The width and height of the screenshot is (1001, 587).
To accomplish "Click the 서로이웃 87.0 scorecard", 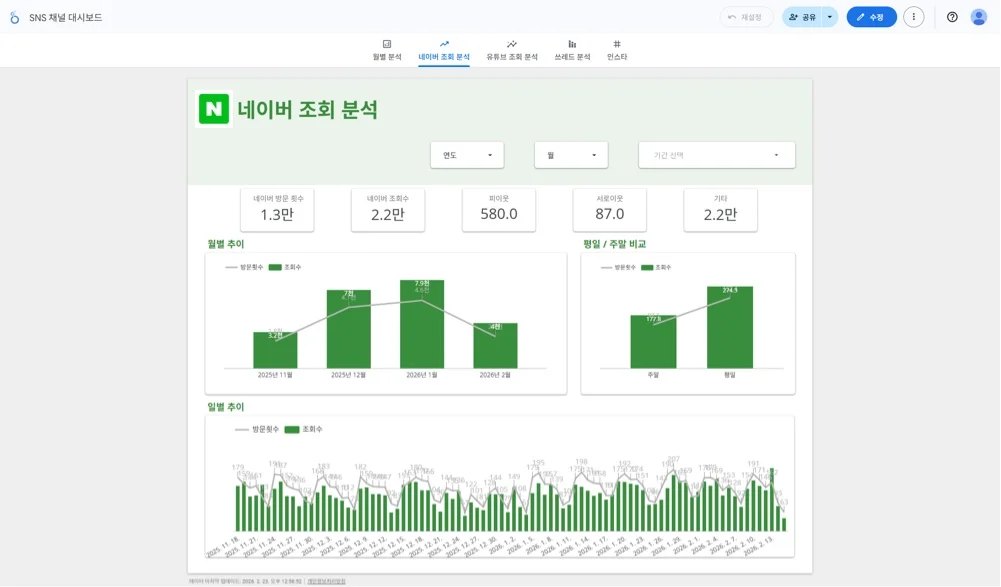I will click(610, 210).
